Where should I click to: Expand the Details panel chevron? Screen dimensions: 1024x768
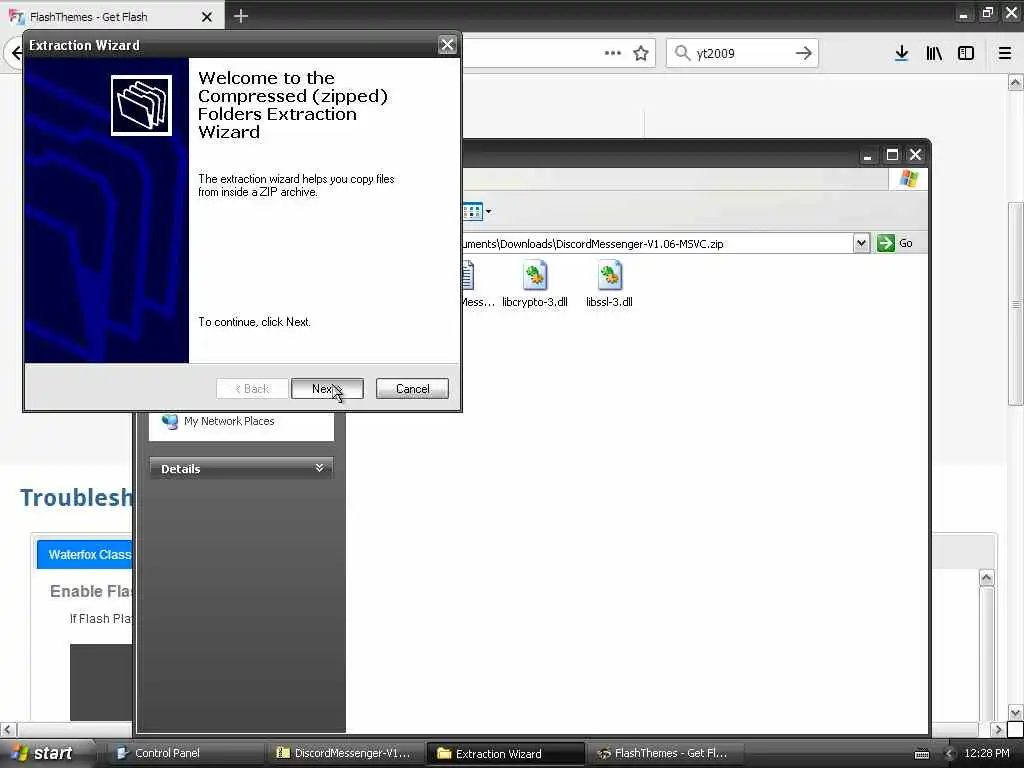319,468
